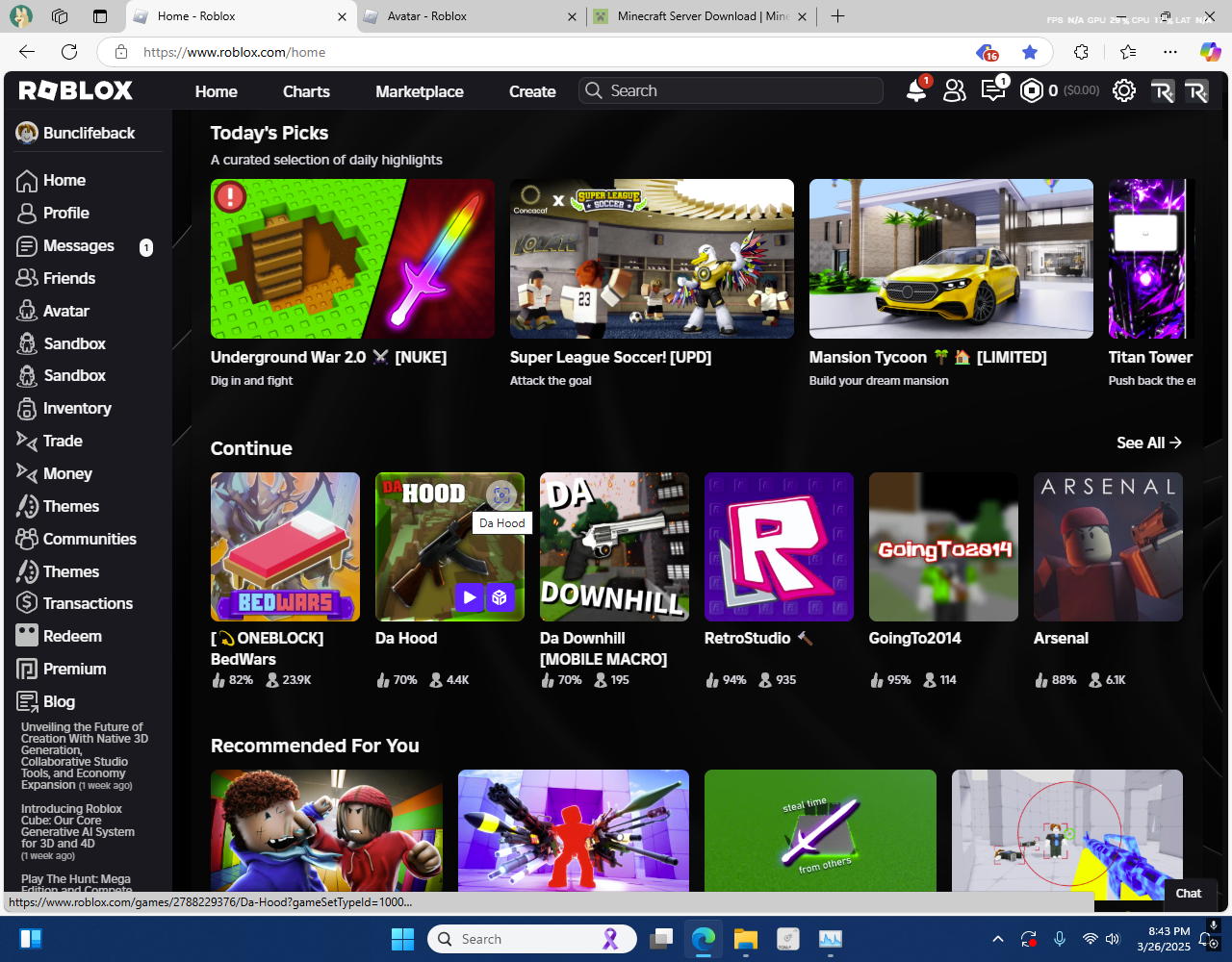
Task: Show hidden system tray icons
Action: click(998, 939)
